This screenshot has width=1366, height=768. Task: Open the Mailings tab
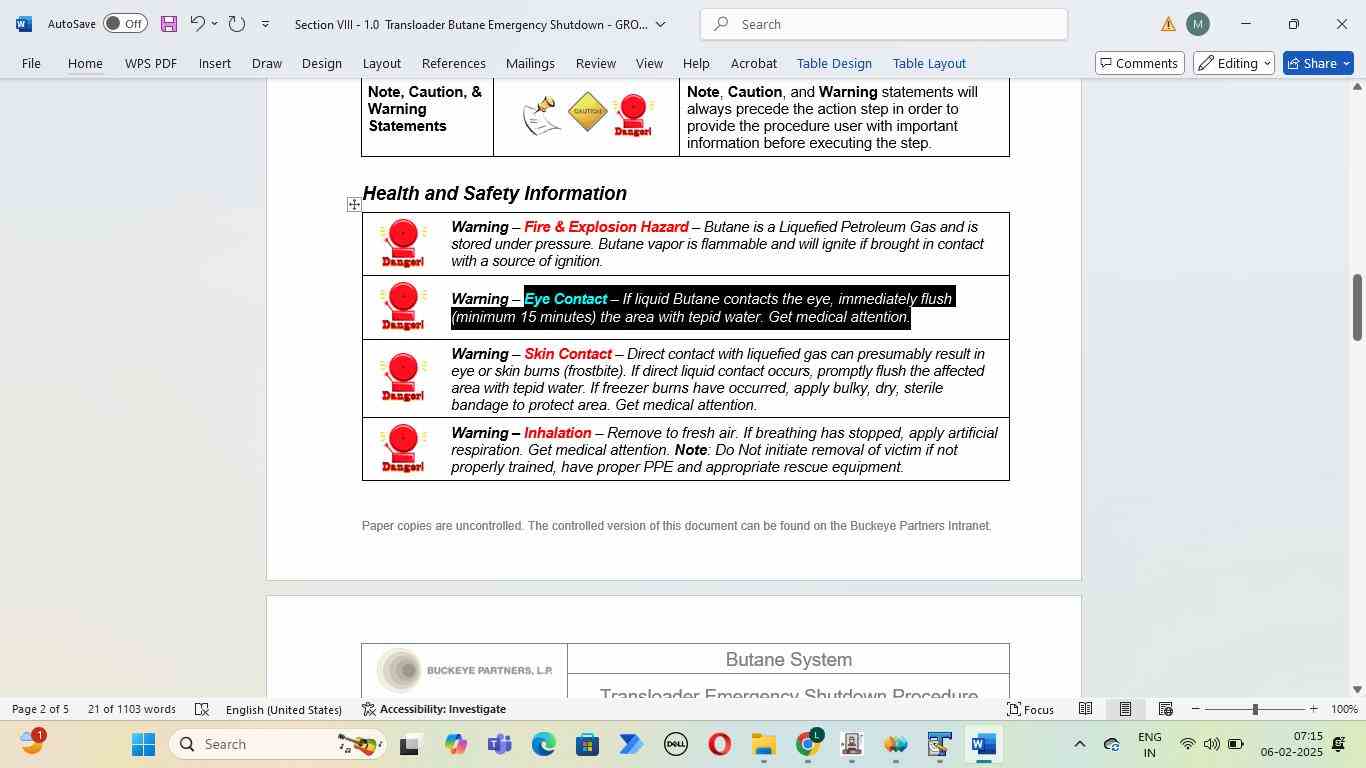(x=530, y=63)
